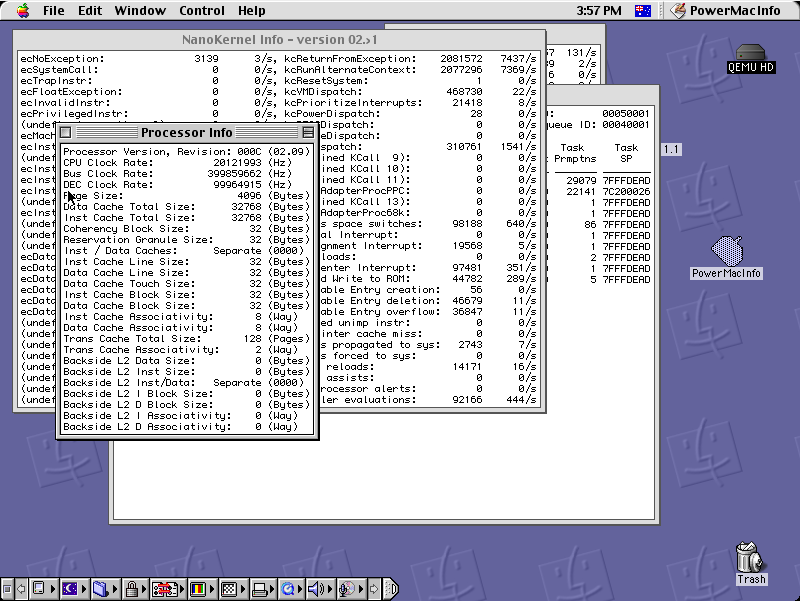800x601 pixels.
Task: Click the 'ecPrivilegedInstr:' label
Action: click(74, 114)
